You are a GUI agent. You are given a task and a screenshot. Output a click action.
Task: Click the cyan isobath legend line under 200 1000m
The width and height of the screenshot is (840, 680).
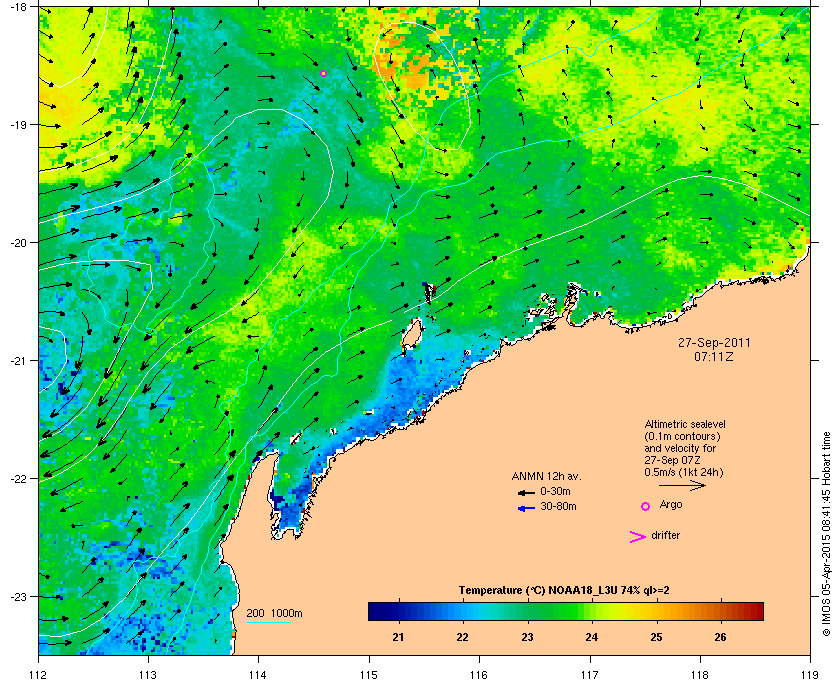tap(268, 623)
